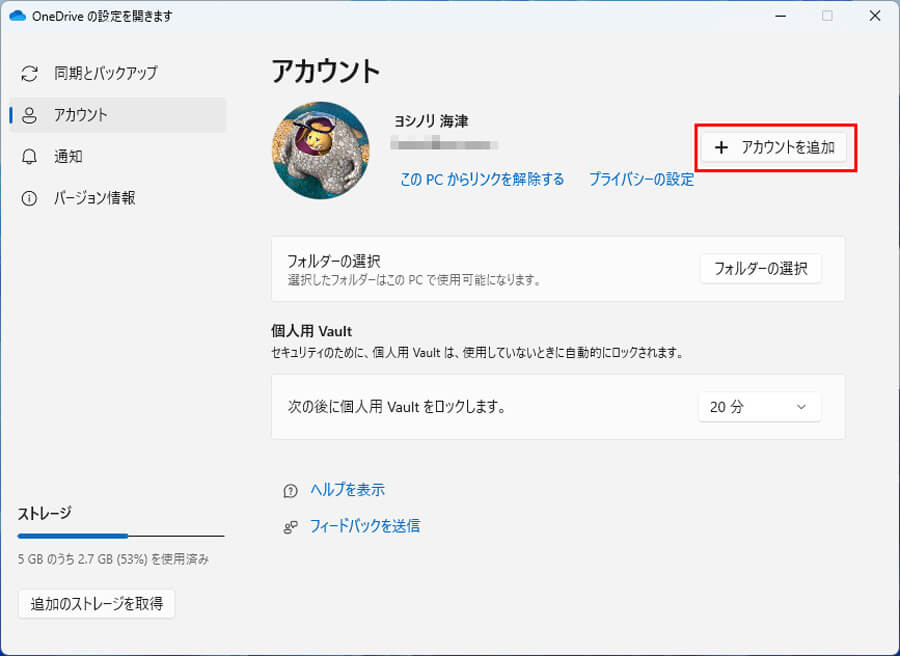Viewport: 900px width, 656px height.
Task: Click the フィードバックを送信 link
Action: click(364, 526)
